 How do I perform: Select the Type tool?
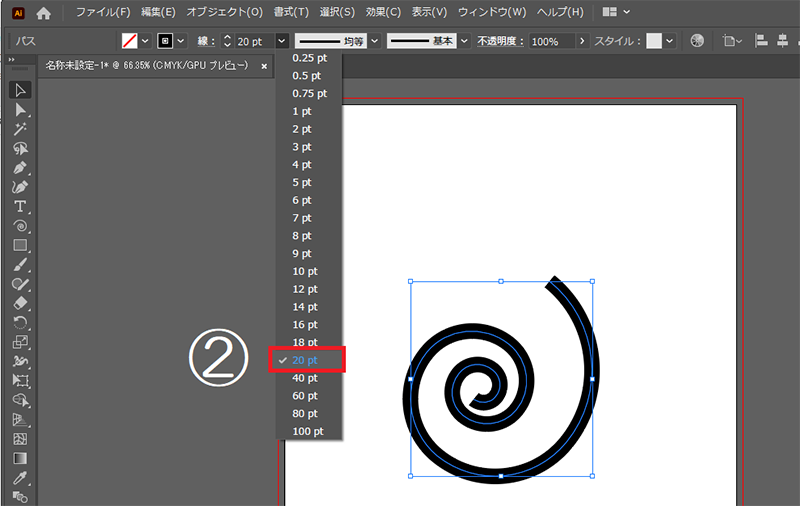pyautogui.click(x=20, y=206)
